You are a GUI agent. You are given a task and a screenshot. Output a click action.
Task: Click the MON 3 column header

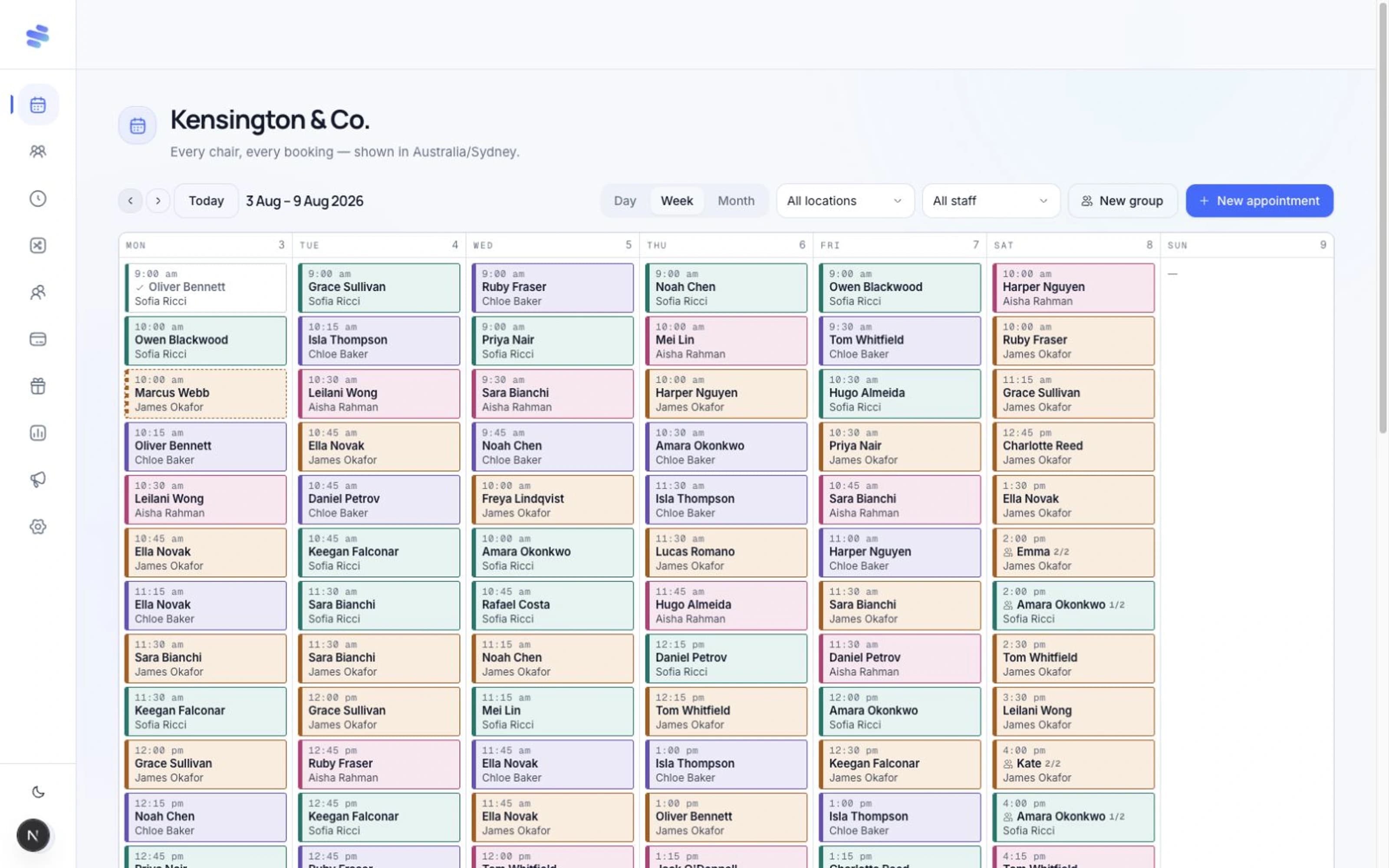205,245
